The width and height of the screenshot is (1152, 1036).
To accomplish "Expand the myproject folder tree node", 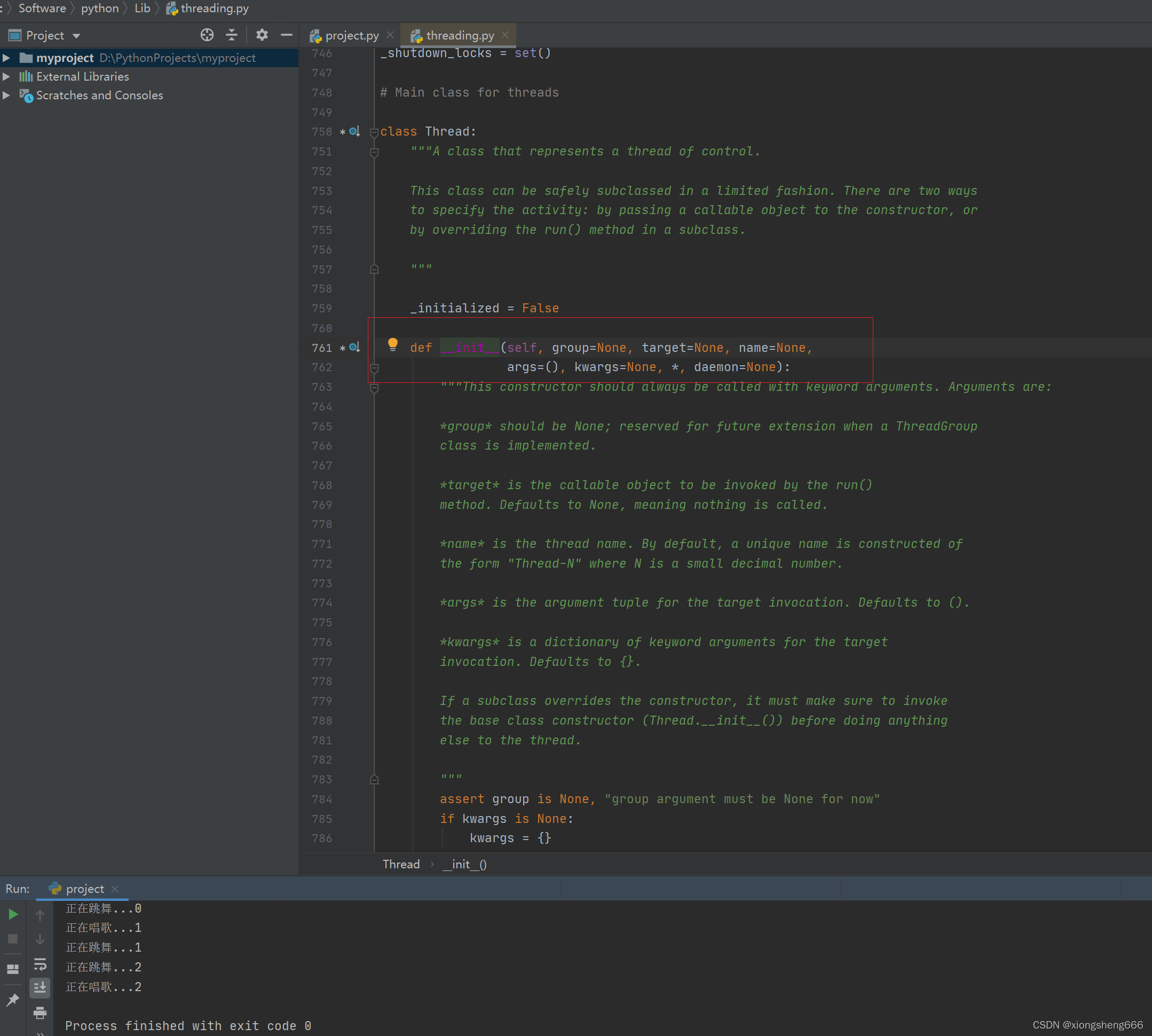I will (6, 58).
